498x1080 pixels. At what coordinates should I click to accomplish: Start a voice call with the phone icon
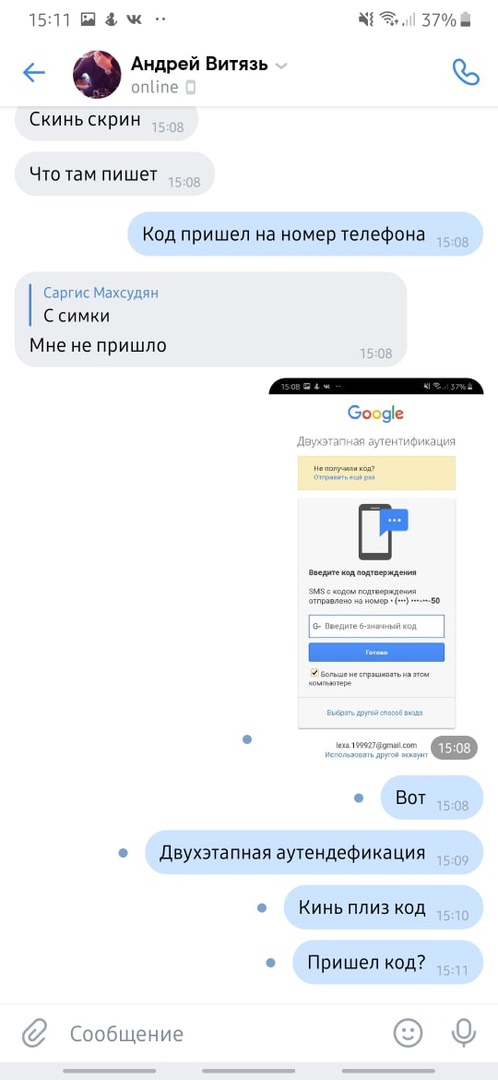point(466,72)
